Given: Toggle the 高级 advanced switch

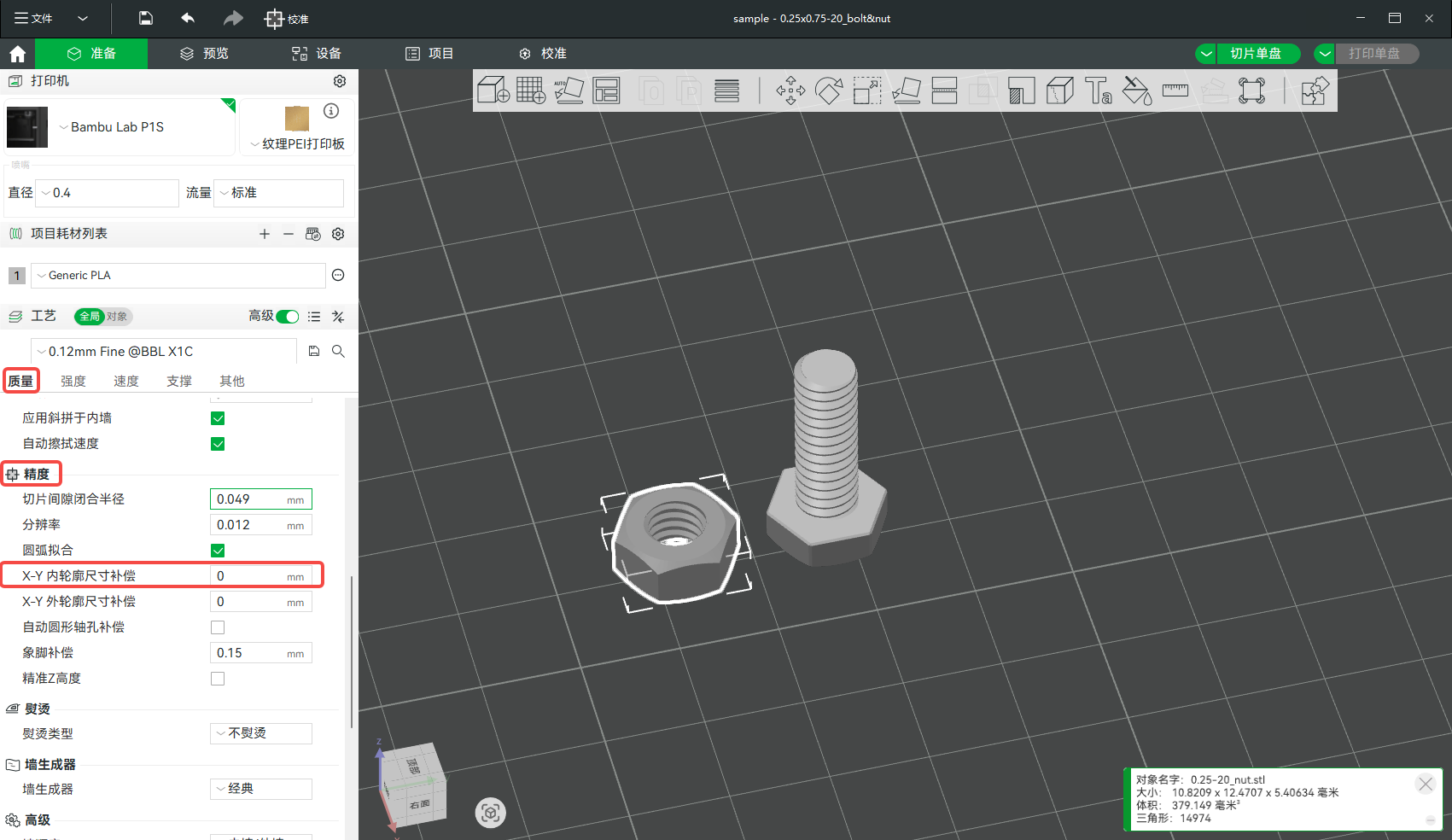Looking at the screenshot, I should click(x=288, y=317).
